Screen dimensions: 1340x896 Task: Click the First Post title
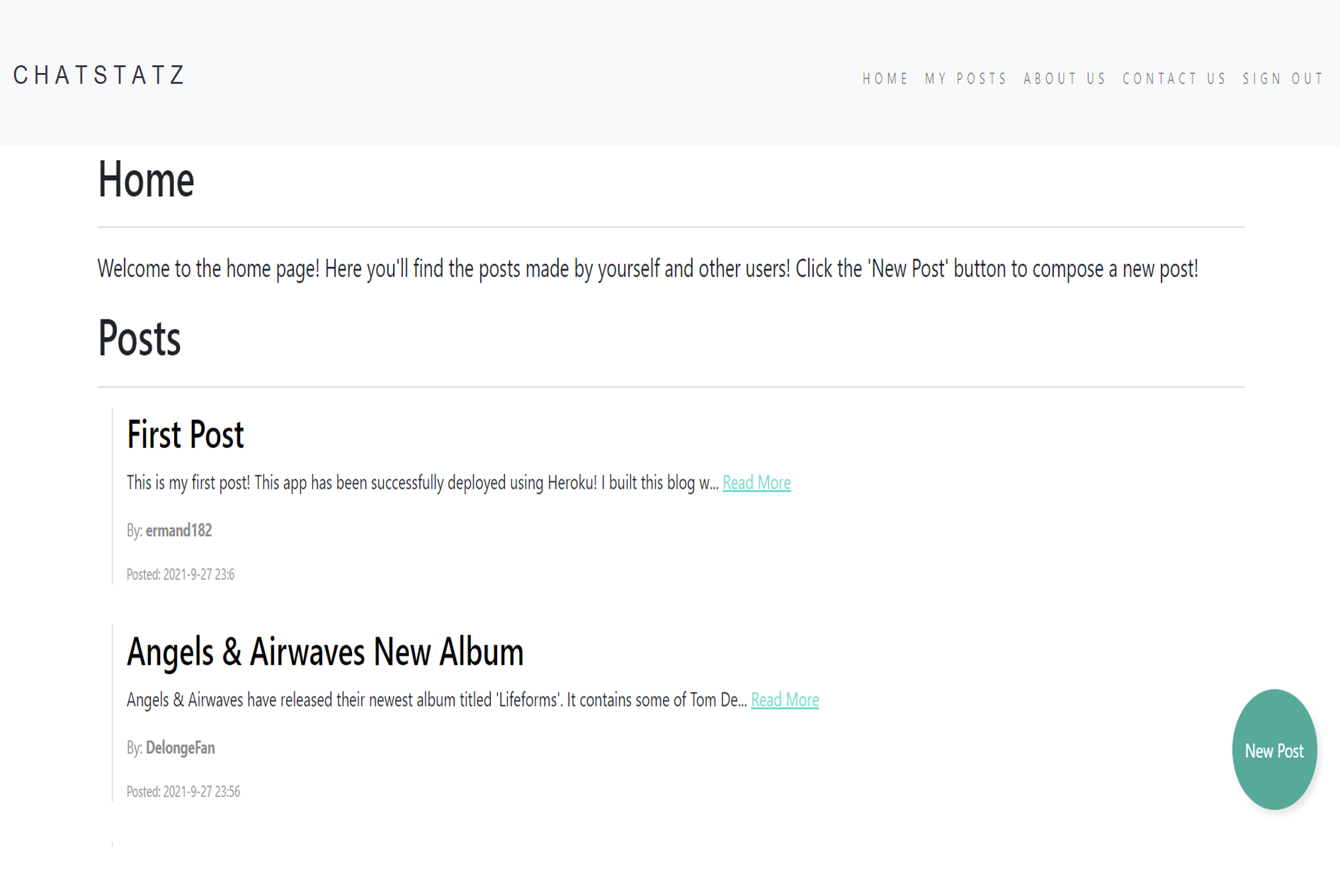click(x=185, y=435)
